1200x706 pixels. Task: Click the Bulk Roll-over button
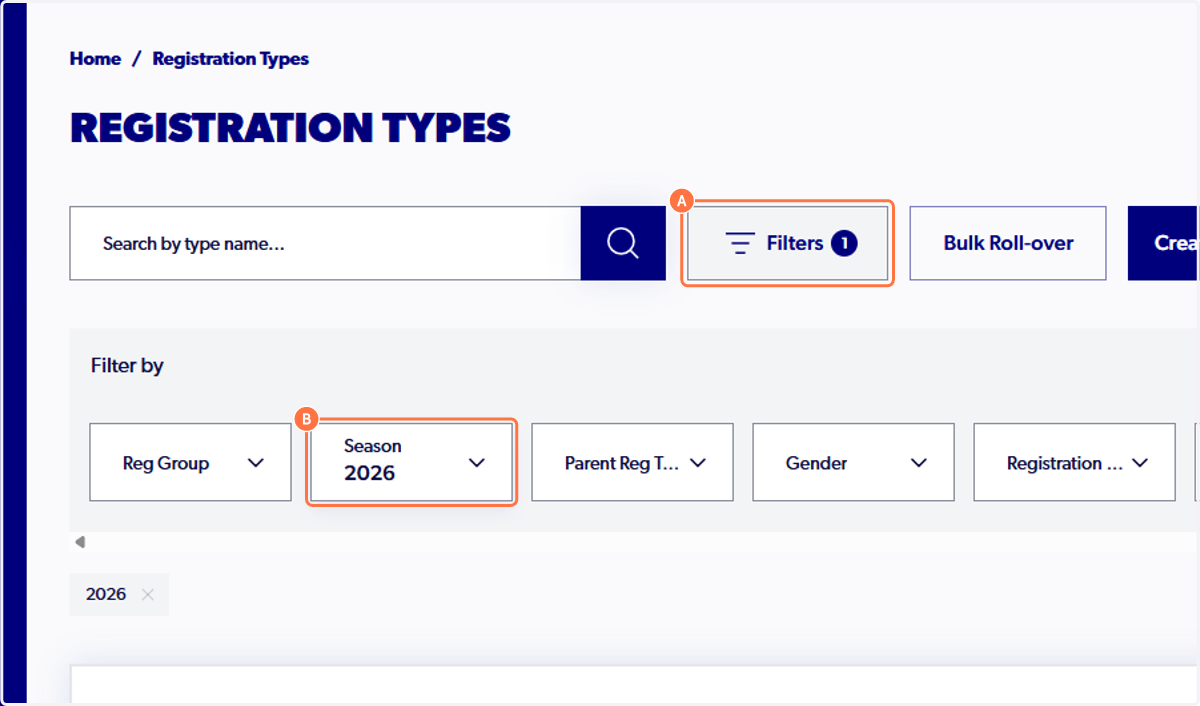point(1008,243)
